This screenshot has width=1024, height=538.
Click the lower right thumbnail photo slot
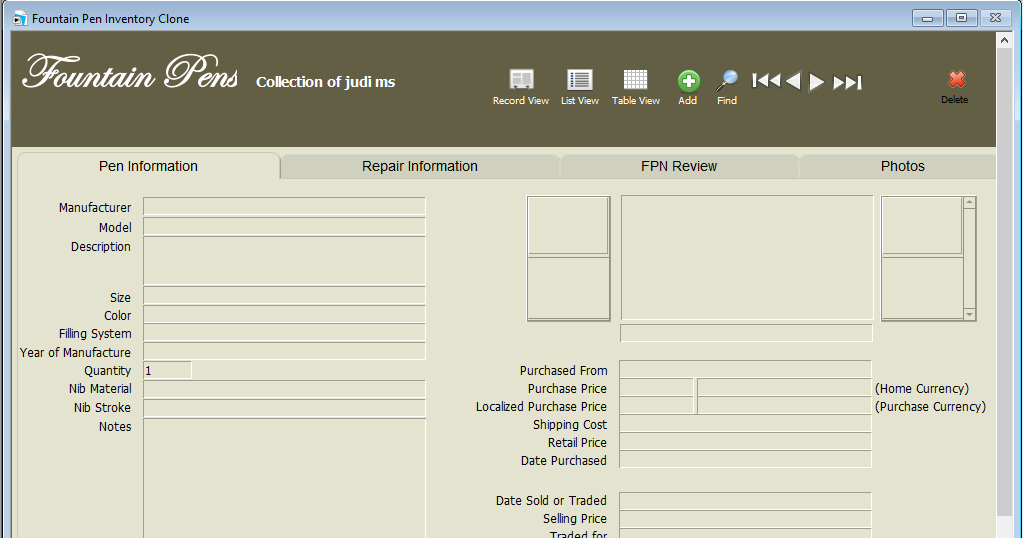coord(922,288)
